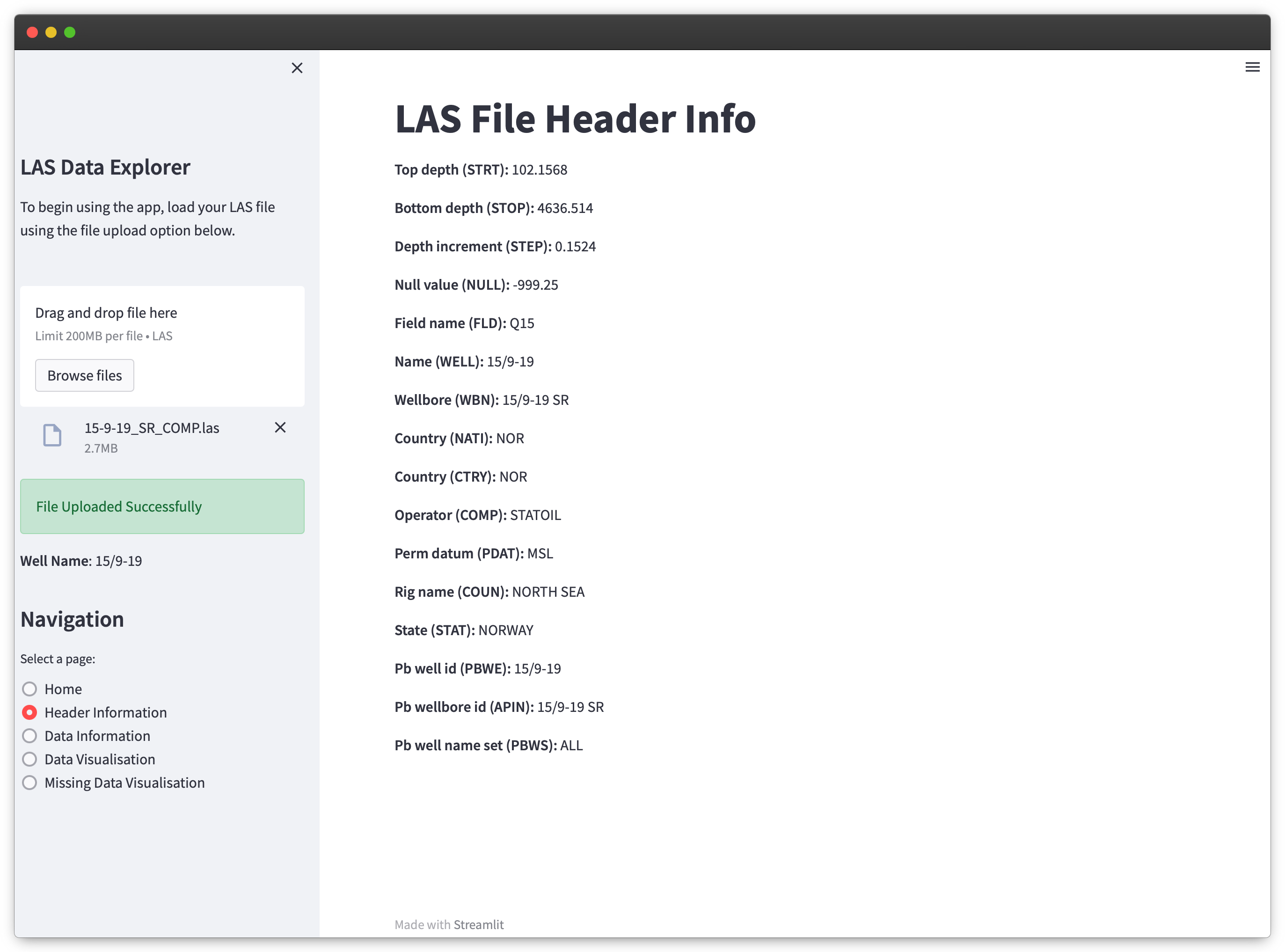Viewport: 1285px width, 952px height.
Task: Switch to the Data Visualisation page
Action: (29, 760)
